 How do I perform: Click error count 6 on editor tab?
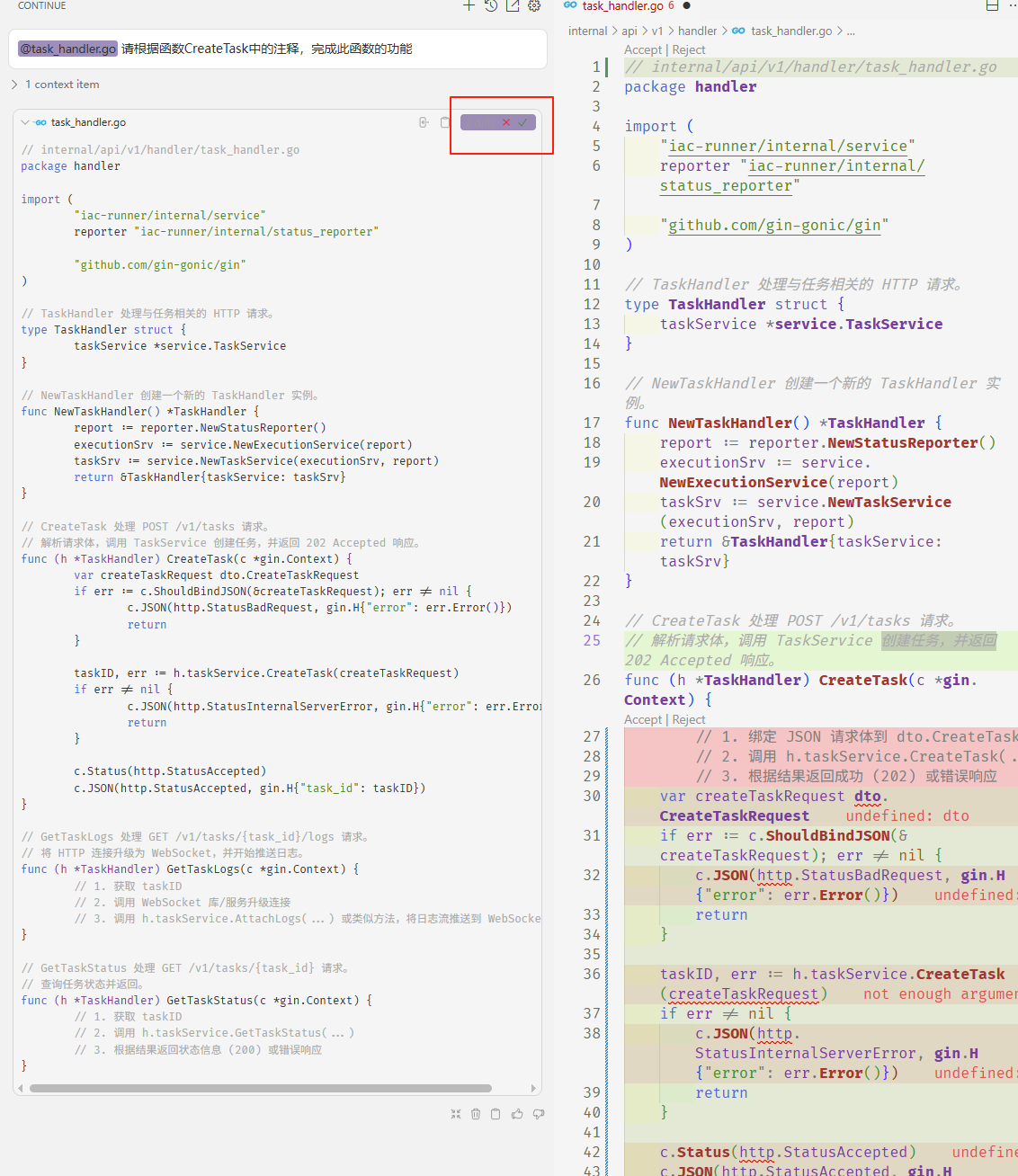(671, 5)
